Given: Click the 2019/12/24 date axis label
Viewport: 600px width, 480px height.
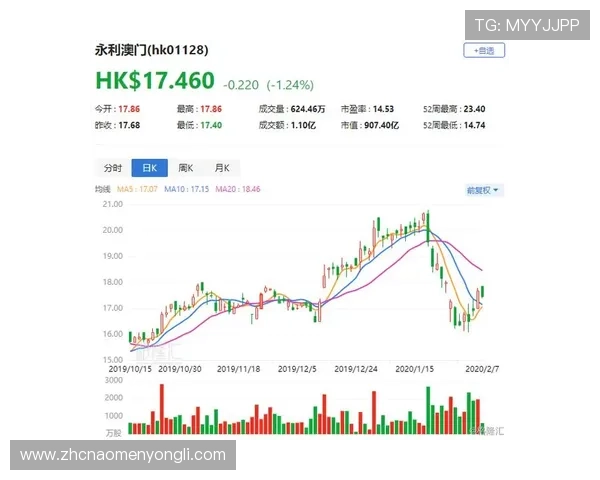Looking at the screenshot, I should point(356,369).
